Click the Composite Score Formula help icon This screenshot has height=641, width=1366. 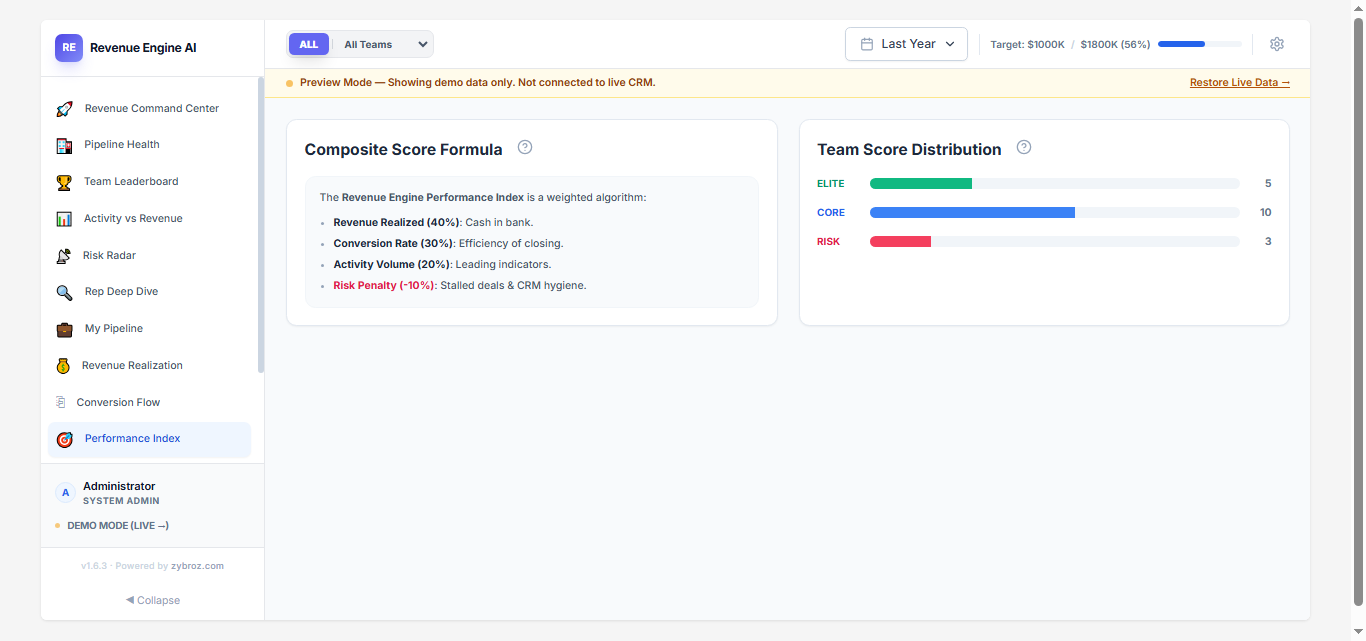525,147
